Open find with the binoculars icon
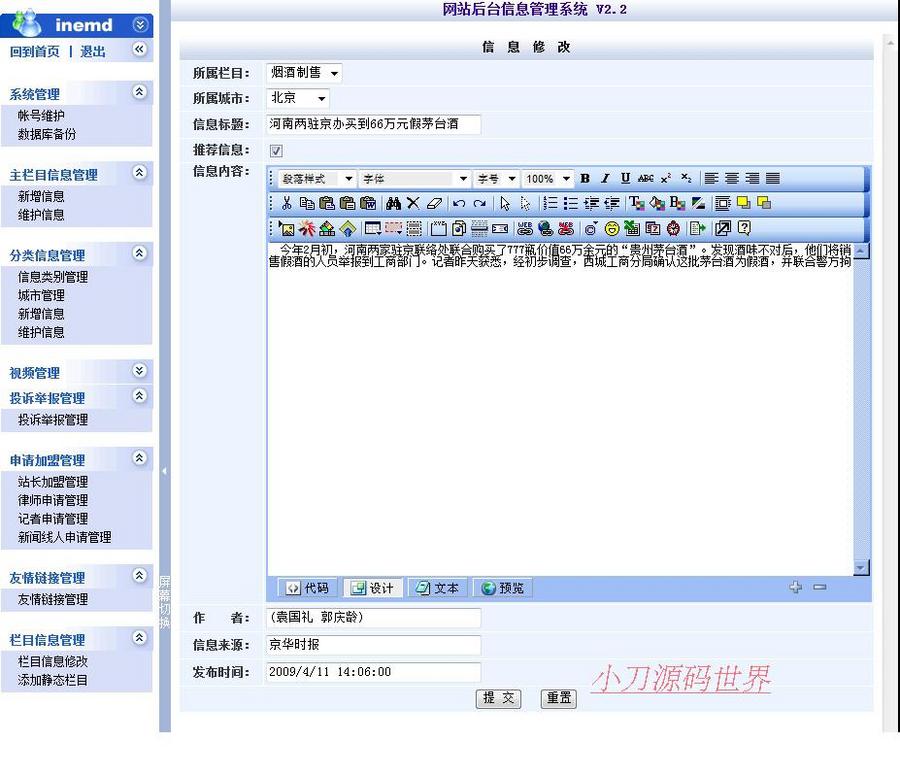This screenshot has width=900, height=774. point(393,203)
